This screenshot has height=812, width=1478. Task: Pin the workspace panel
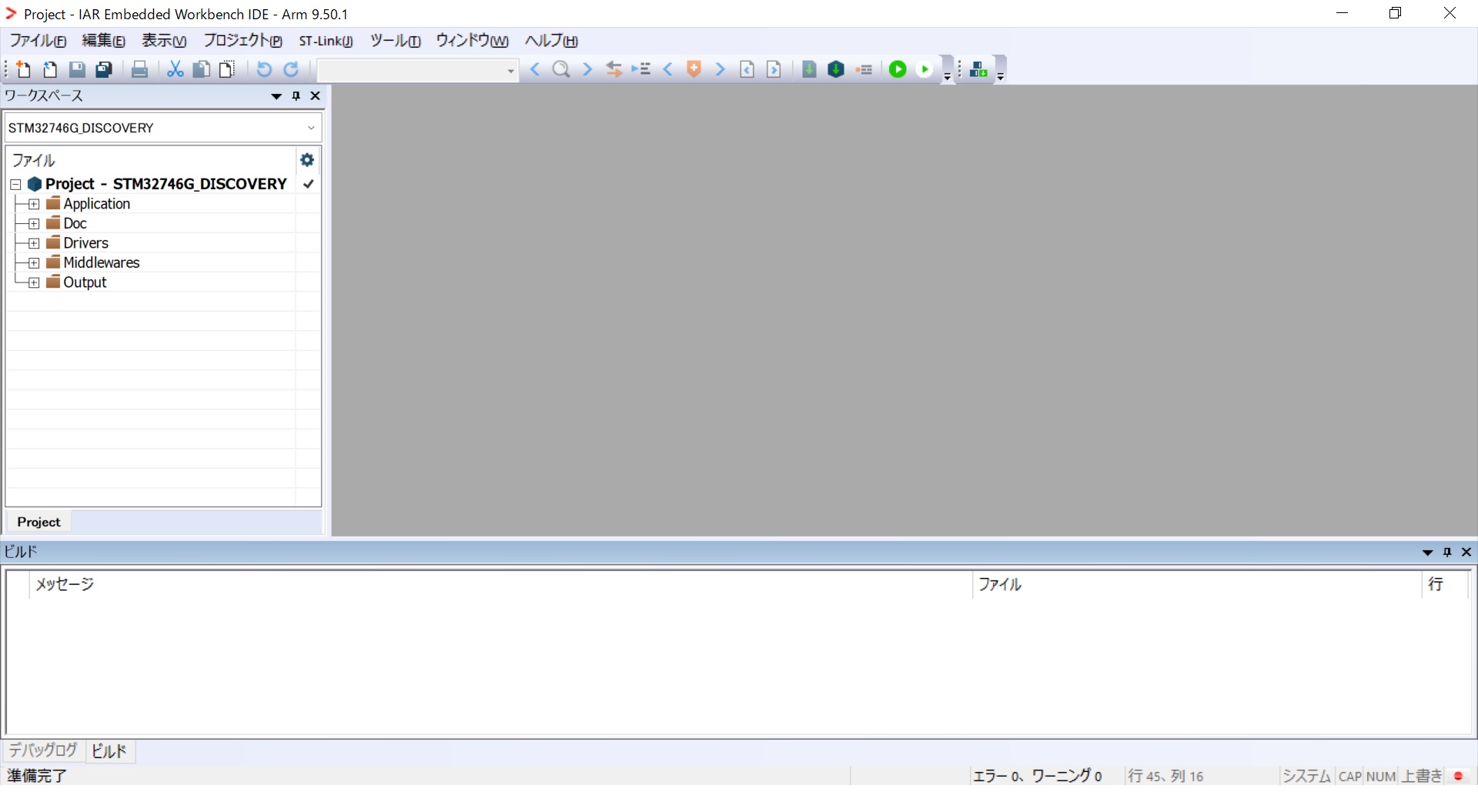pyautogui.click(x=296, y=96)
